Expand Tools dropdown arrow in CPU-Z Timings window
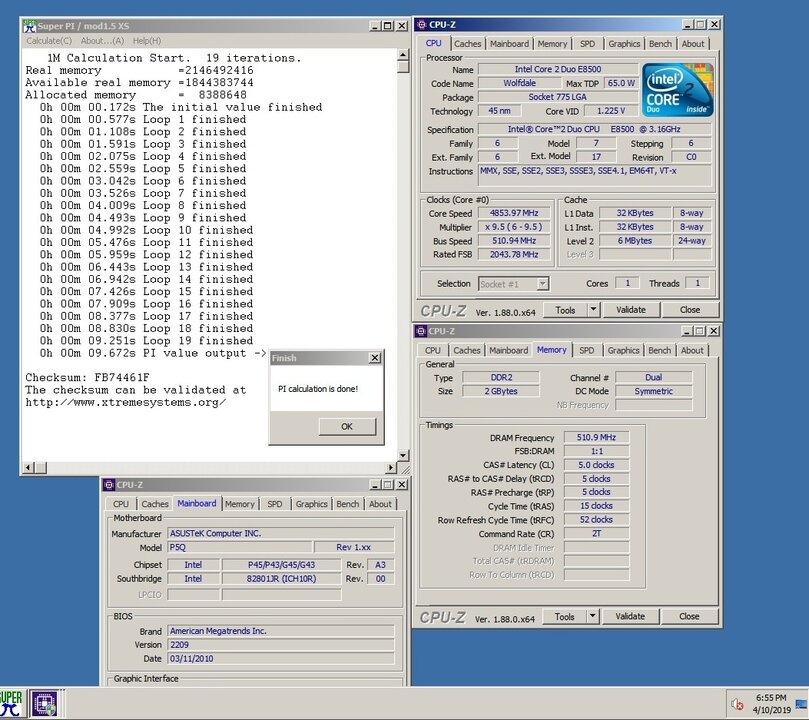 tap(592, 616)
